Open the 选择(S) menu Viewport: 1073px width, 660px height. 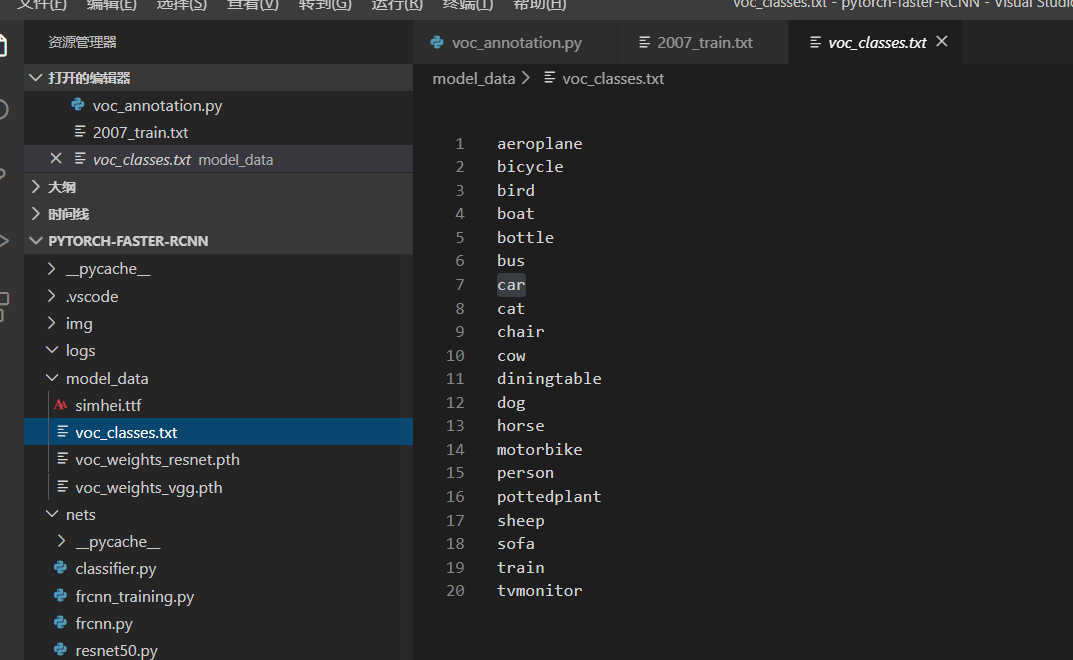pos(182,5)
